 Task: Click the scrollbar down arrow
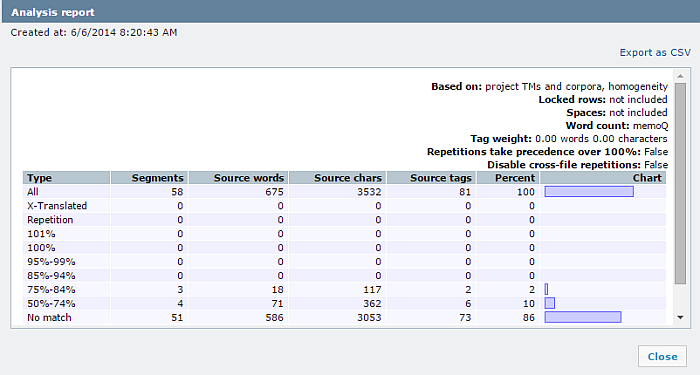680,317
